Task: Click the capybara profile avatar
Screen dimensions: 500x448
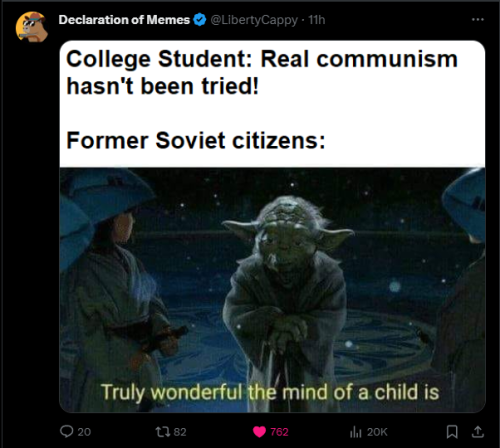Action: (32, 27)
